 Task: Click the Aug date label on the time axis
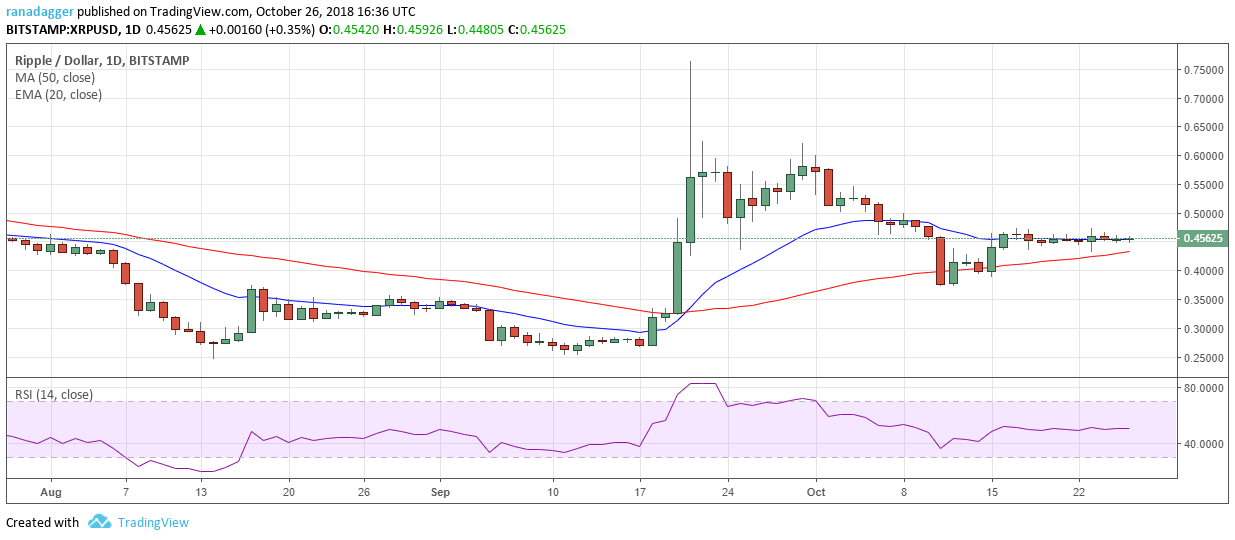(x=52, y=493)
